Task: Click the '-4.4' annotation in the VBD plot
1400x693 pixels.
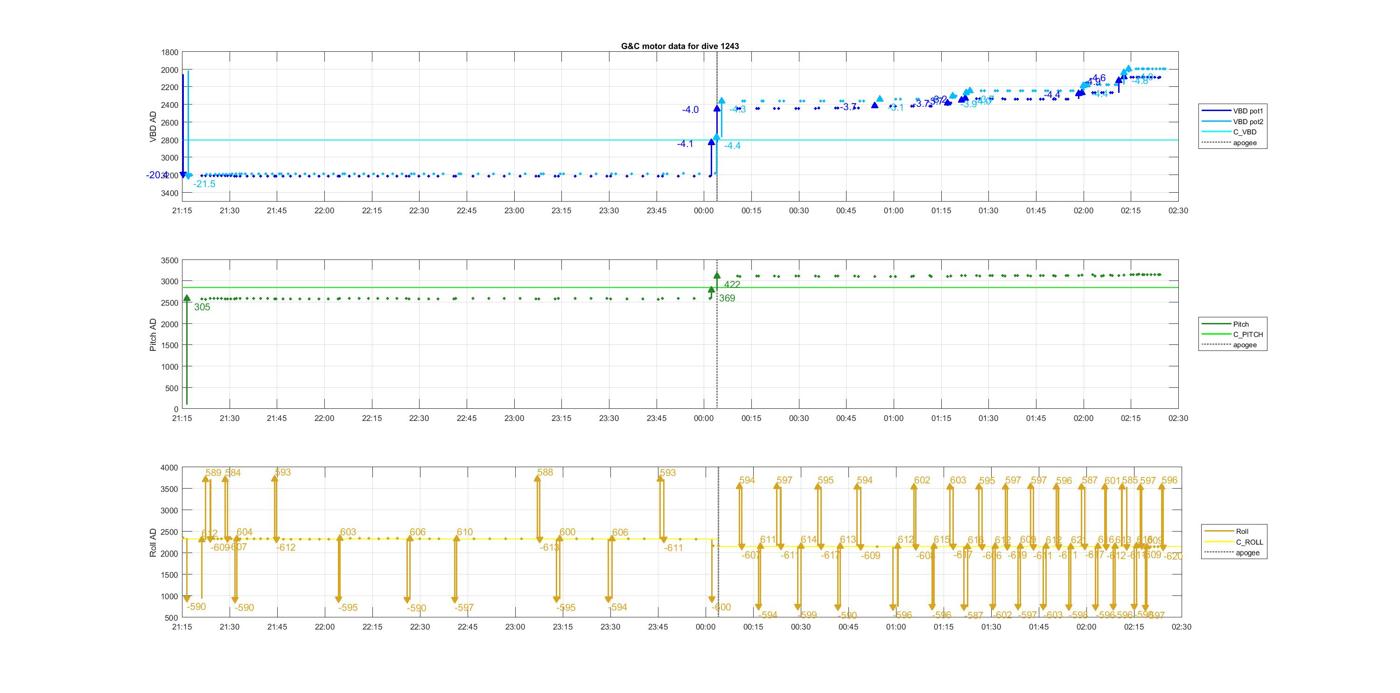Action: pyautogui.click(x=733, y=146)
